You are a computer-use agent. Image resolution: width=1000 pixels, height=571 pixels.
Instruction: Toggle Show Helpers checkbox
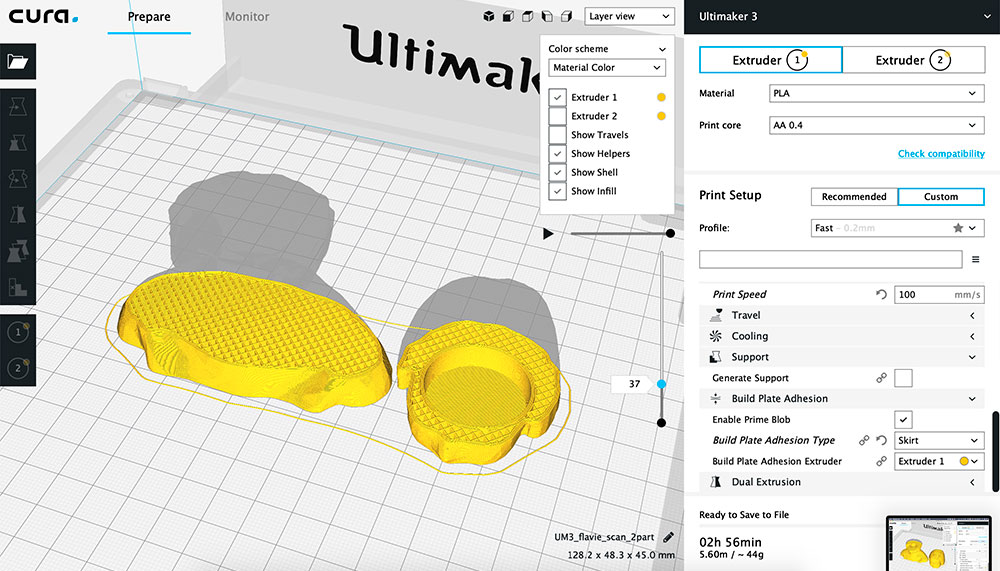click(557, 154)
